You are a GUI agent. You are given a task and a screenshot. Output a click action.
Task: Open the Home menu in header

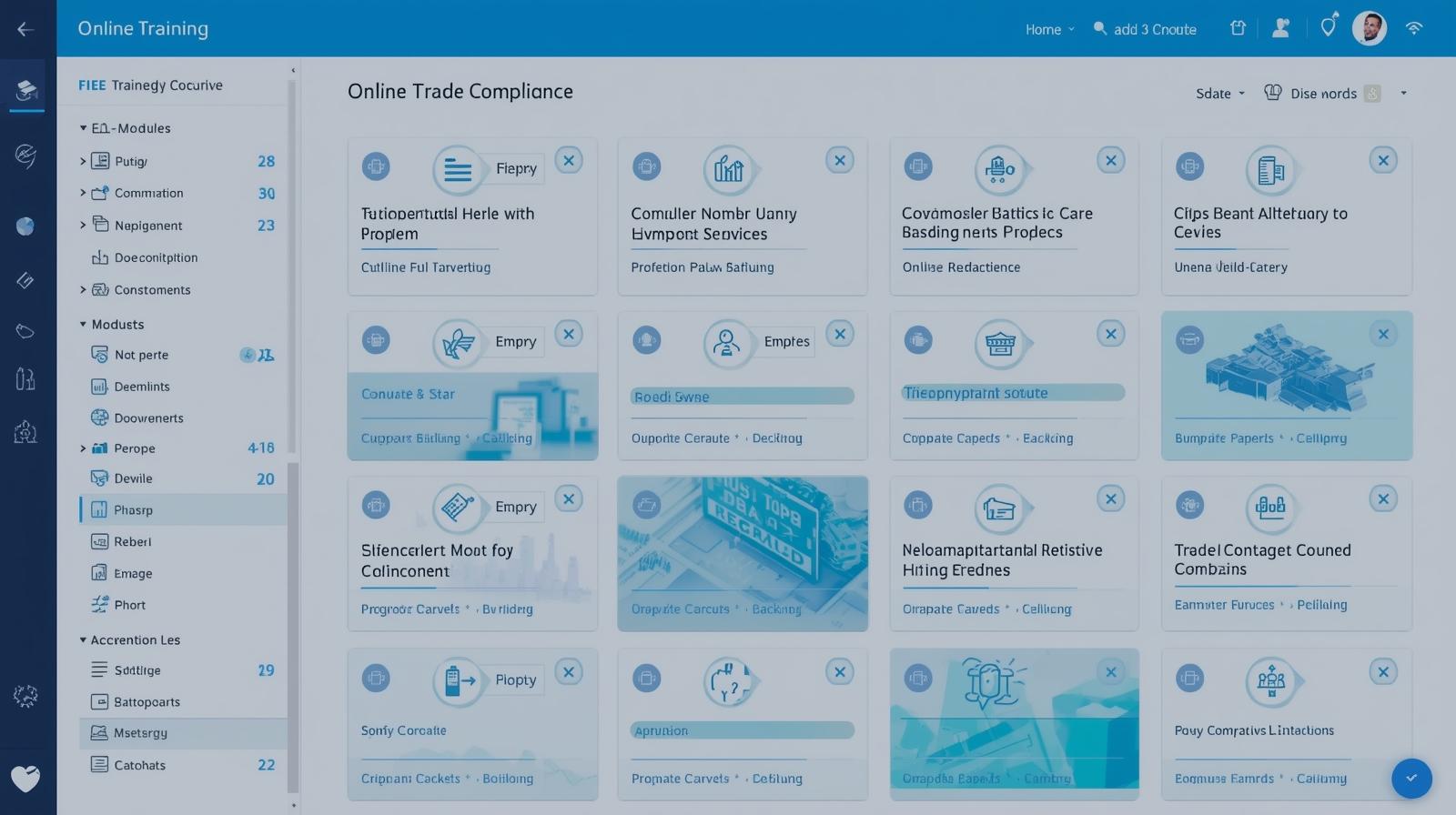[1049, 30]
